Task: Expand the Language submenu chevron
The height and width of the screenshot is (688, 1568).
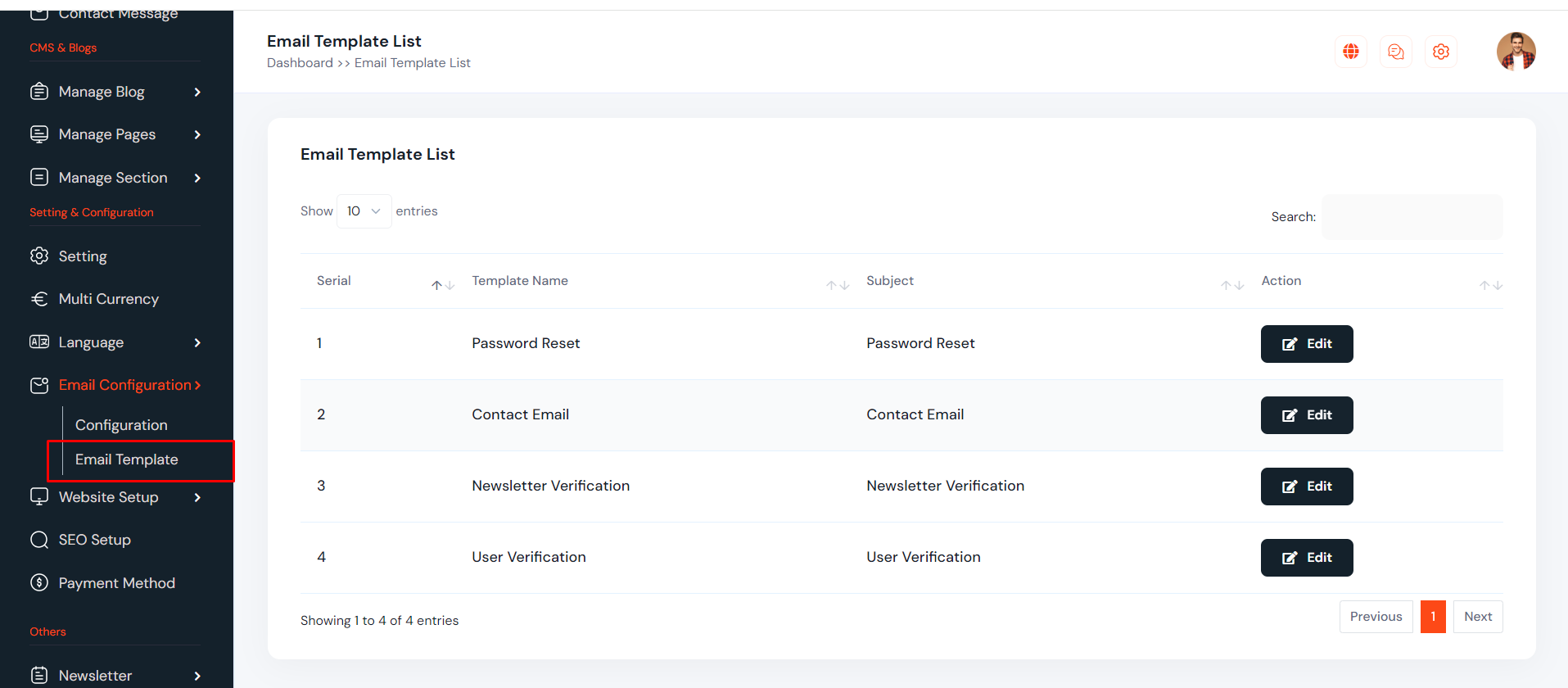Action: [197, 342]
